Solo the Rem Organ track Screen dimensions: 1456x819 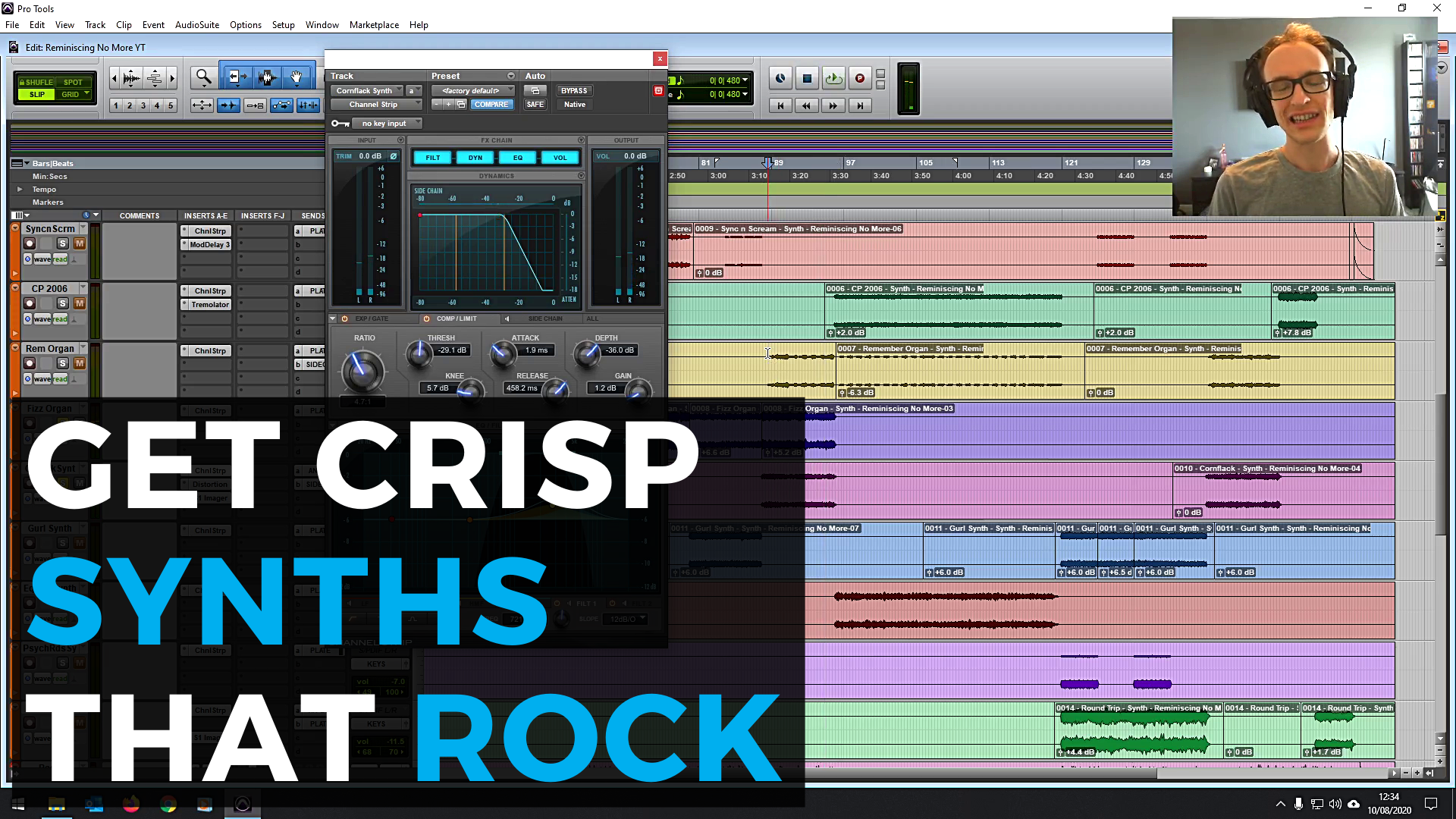pos(63,363)
